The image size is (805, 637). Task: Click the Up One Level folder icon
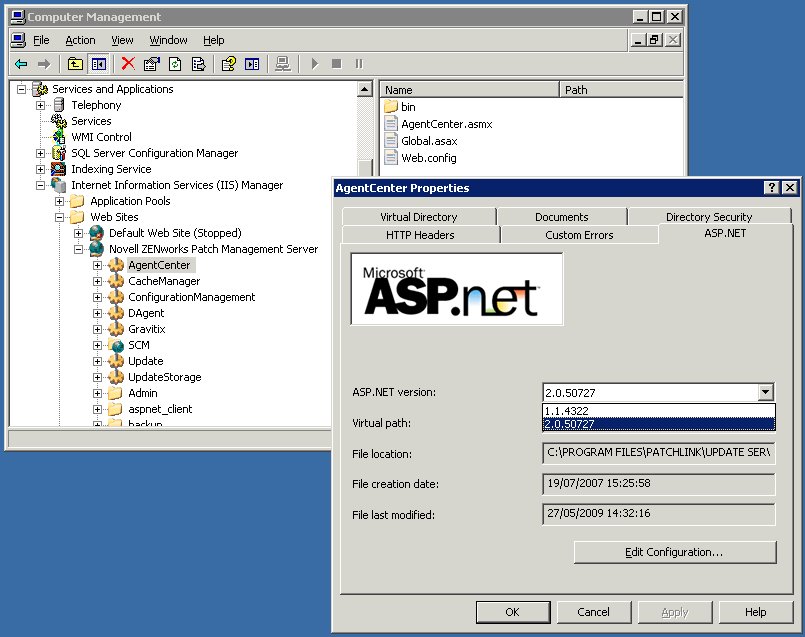pyautogui.click(x=75, y=64)
